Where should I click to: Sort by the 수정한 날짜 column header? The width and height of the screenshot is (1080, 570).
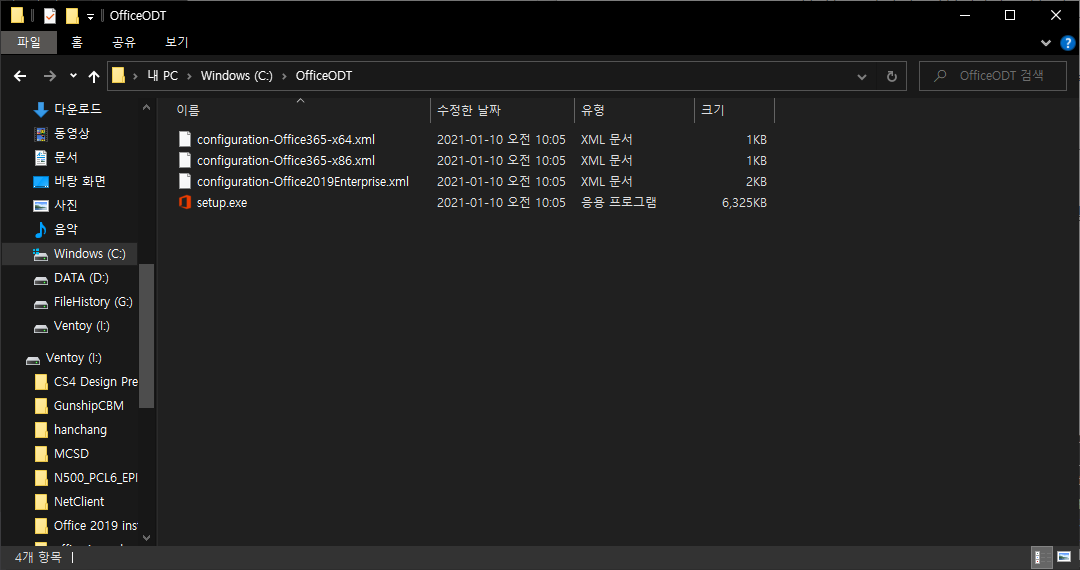tap(503, 110)
